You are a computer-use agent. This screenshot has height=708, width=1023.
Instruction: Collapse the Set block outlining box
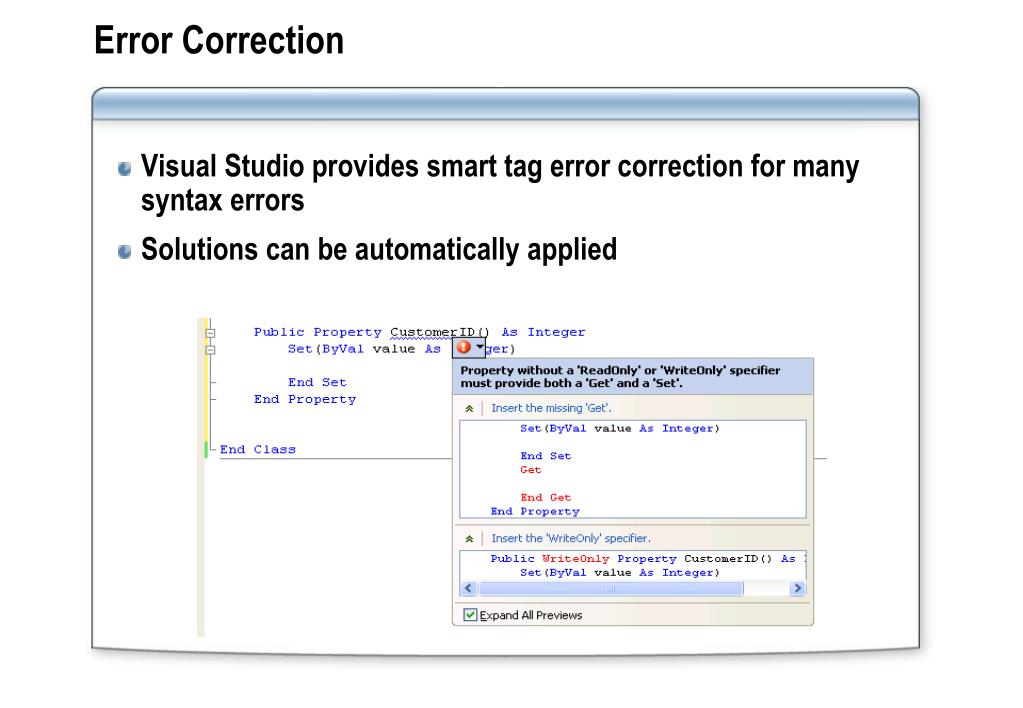209,350
